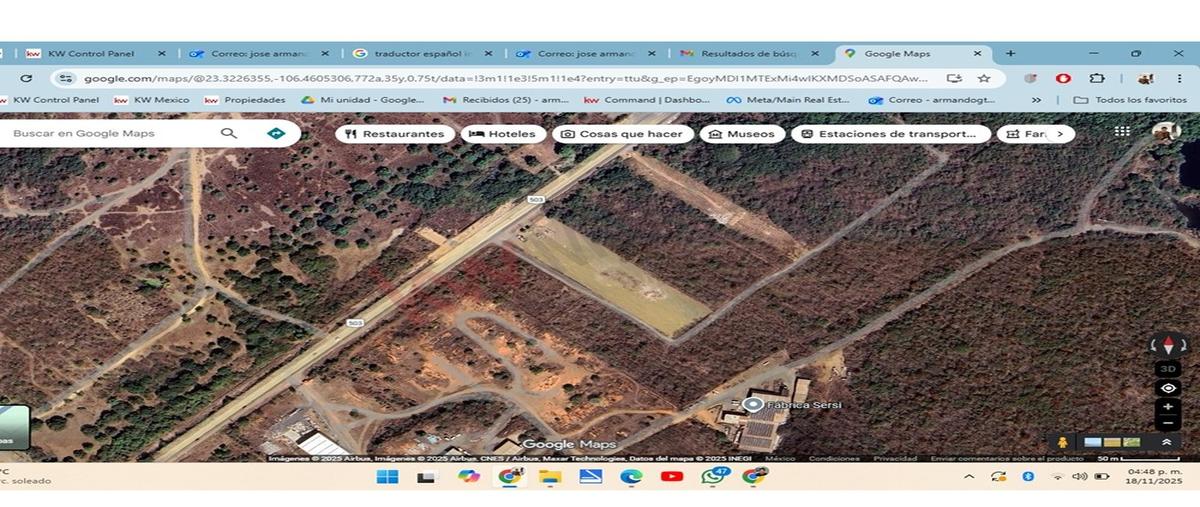Click the Google Maps search magnifier icon
The width and height of the screenshot is (1200, 507).
tap(229, 133)
